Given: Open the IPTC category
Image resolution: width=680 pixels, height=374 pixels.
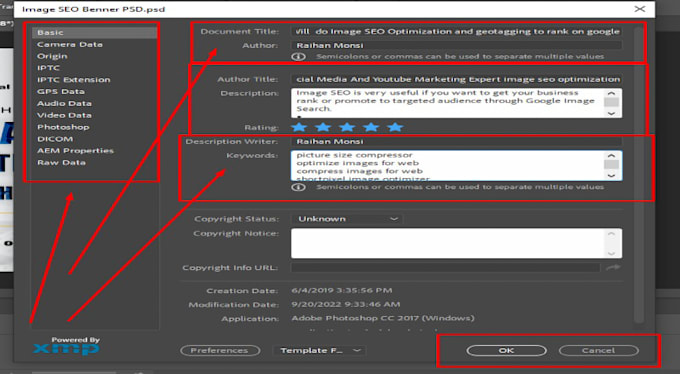Looking at the screenshot, I should [48, 68].
